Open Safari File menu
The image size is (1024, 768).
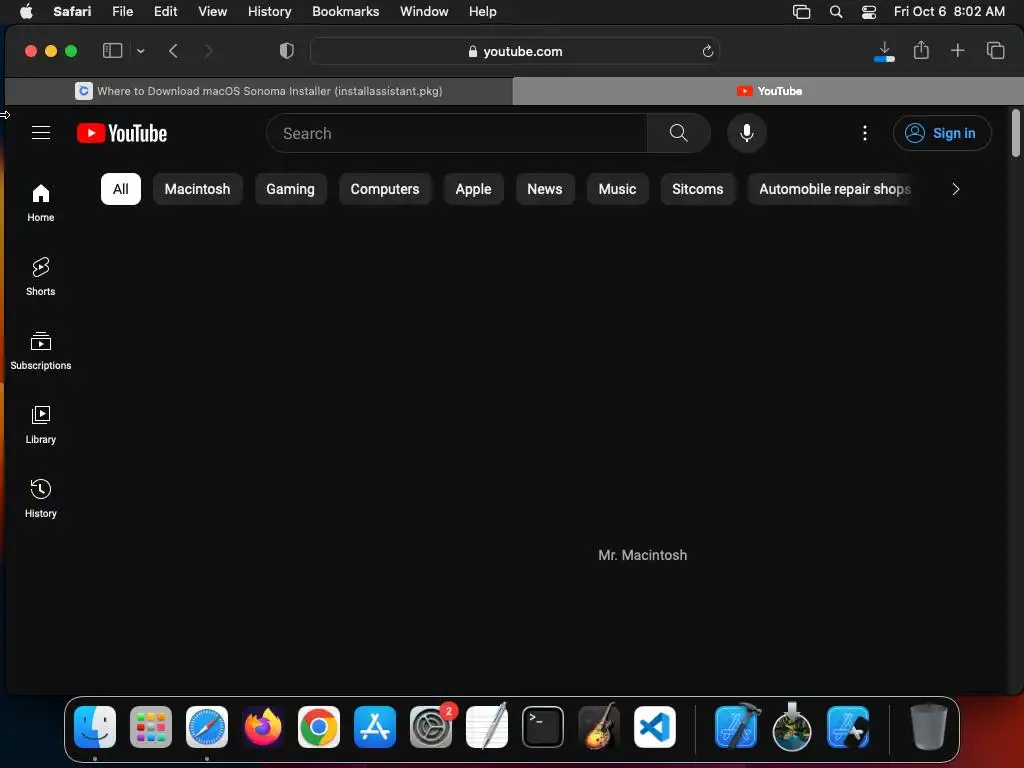click(122, 12)
